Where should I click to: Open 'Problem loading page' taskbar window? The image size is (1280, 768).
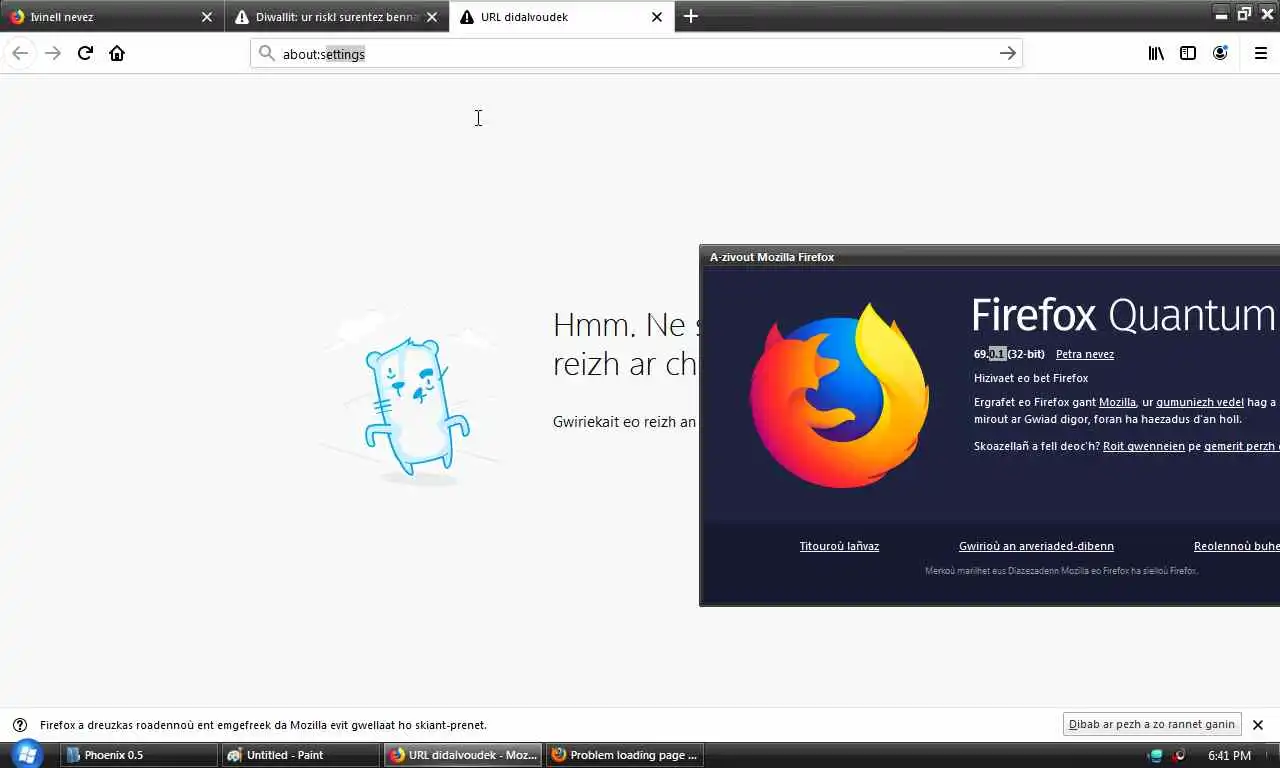pos(625,755)
